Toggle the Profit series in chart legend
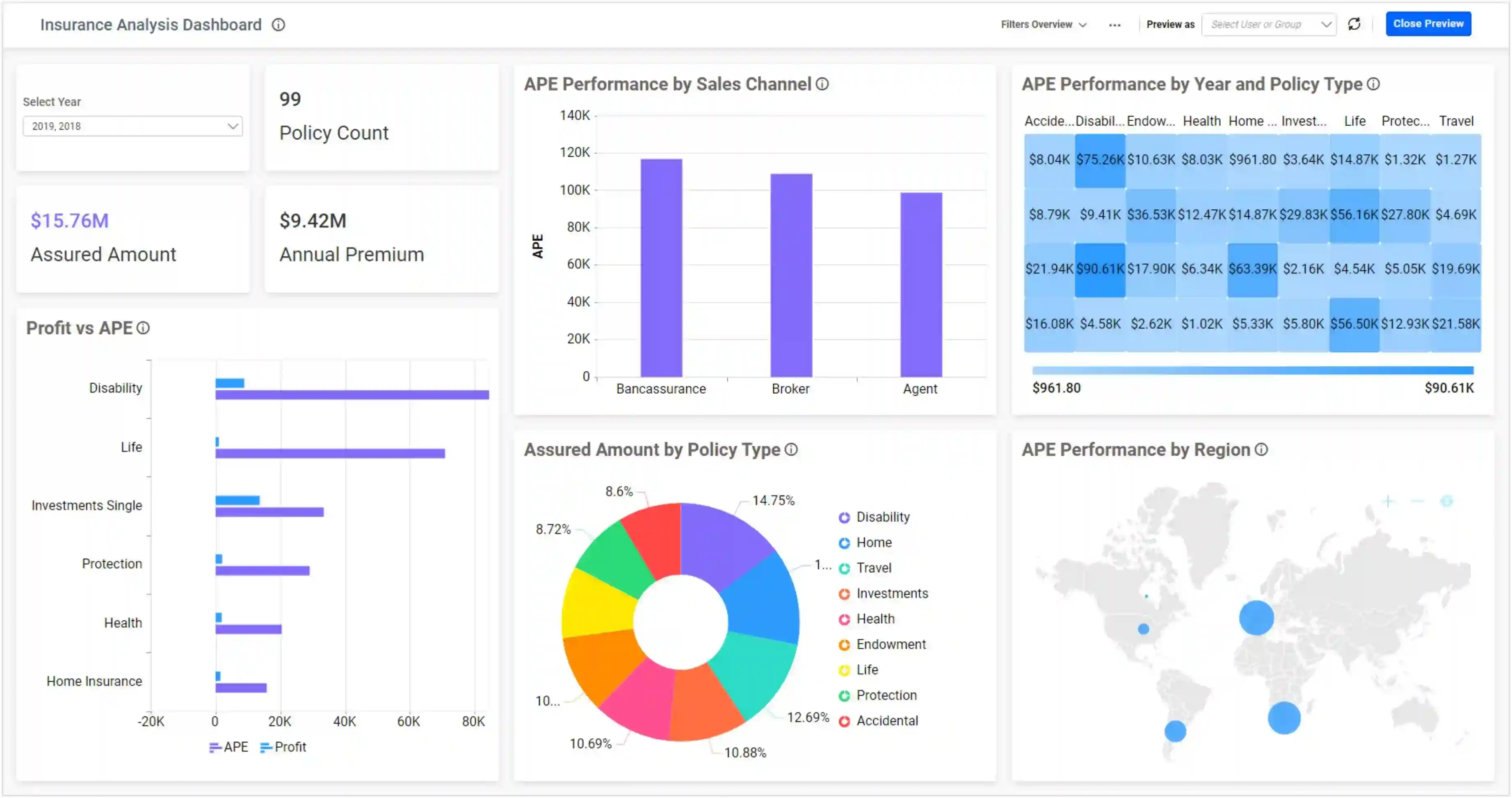 pos(283,747)
